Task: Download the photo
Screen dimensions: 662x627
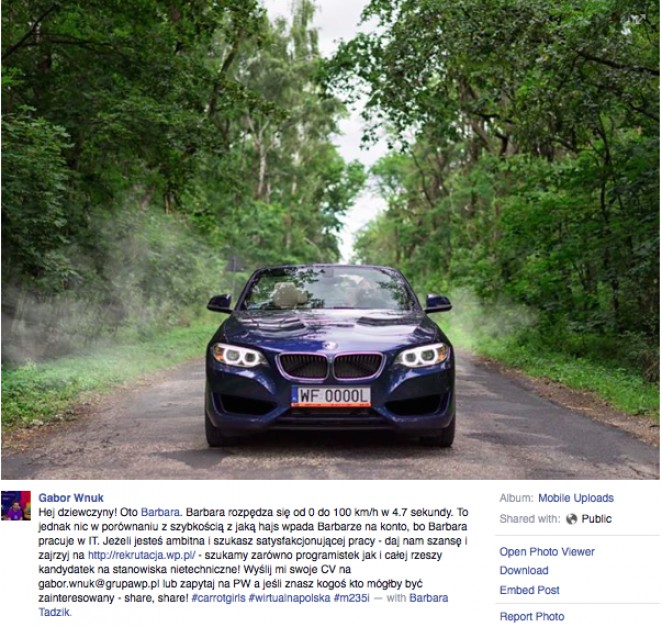Action: (x=524, y=570)
